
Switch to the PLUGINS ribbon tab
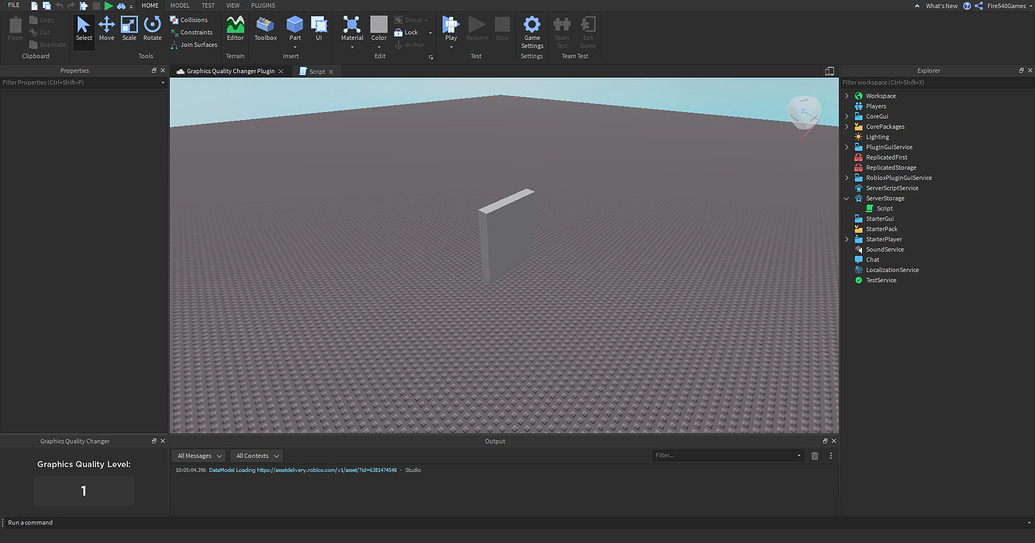pyautogui.click(x=263, y=5)
